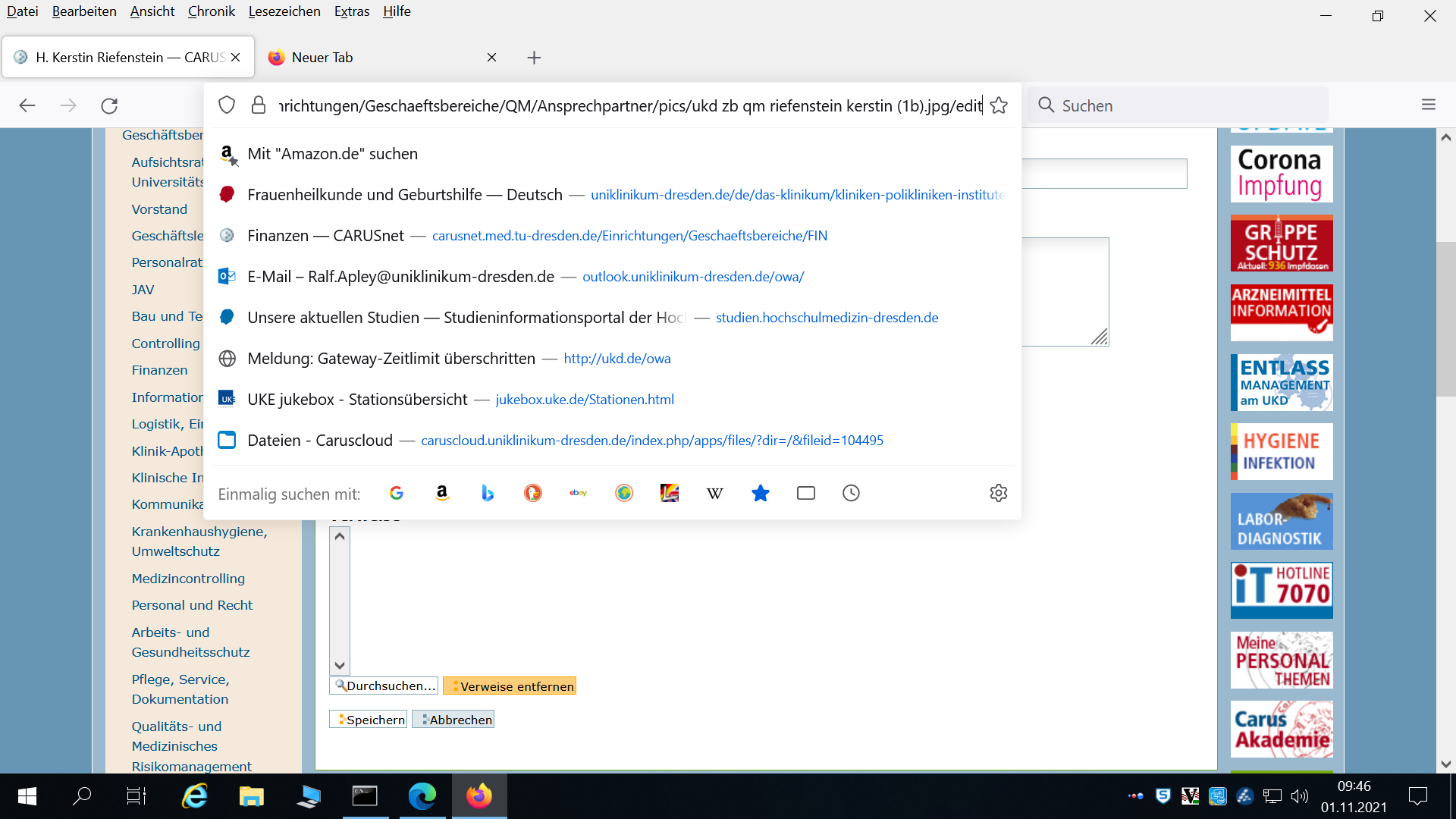Search once with eBay engine icon
Viewport: 1456px width, 819px height.
click(x=579, y=494)
